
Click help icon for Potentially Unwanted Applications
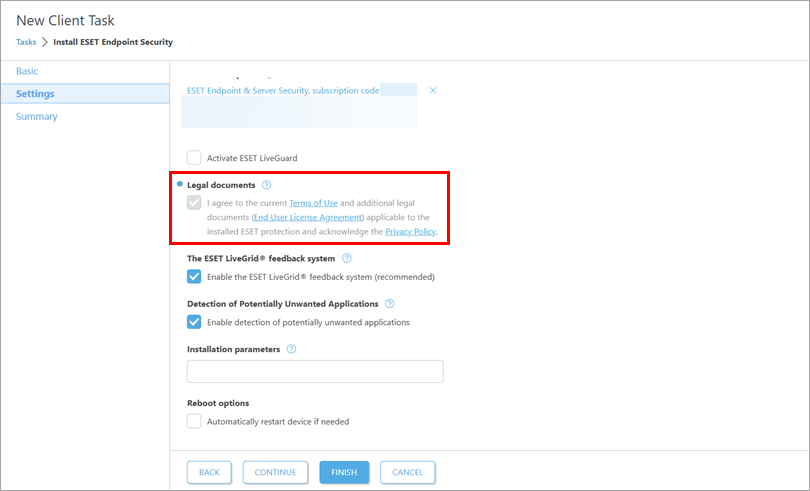click(x=390, y=304)
